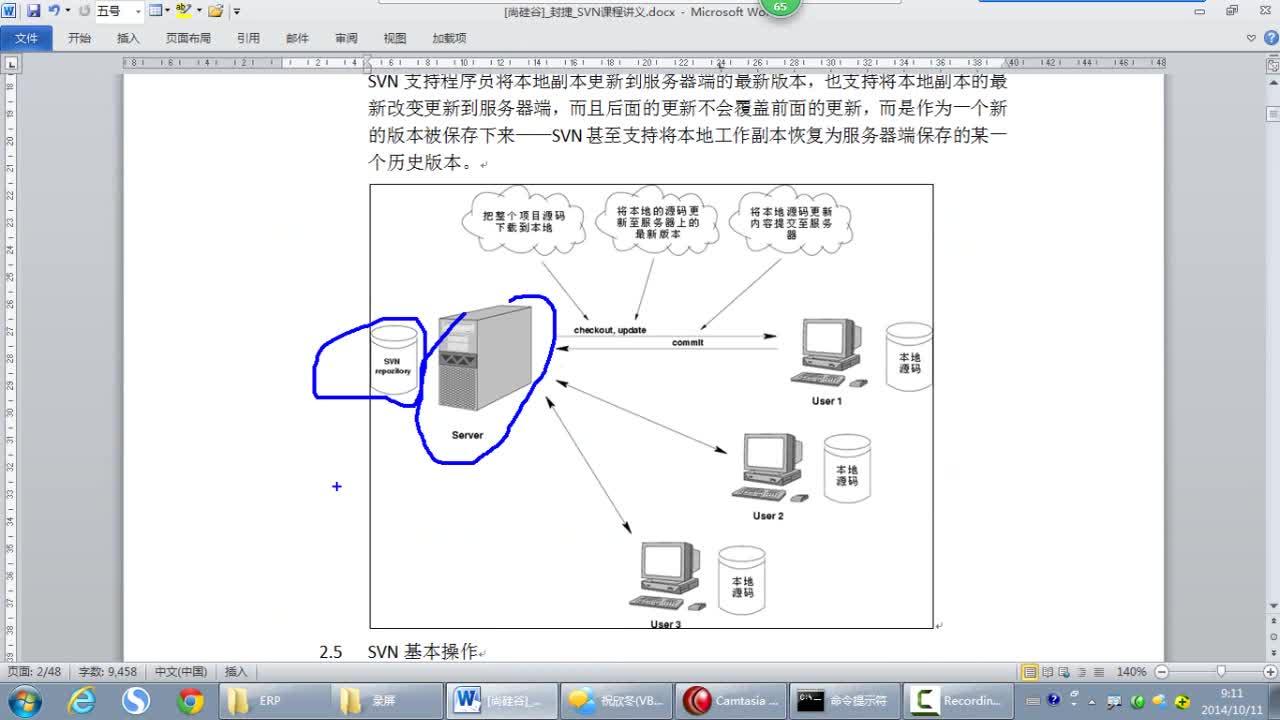Screen dimensions: 1280x720
Task: Select Print Layout view button
Action: 1030,672
